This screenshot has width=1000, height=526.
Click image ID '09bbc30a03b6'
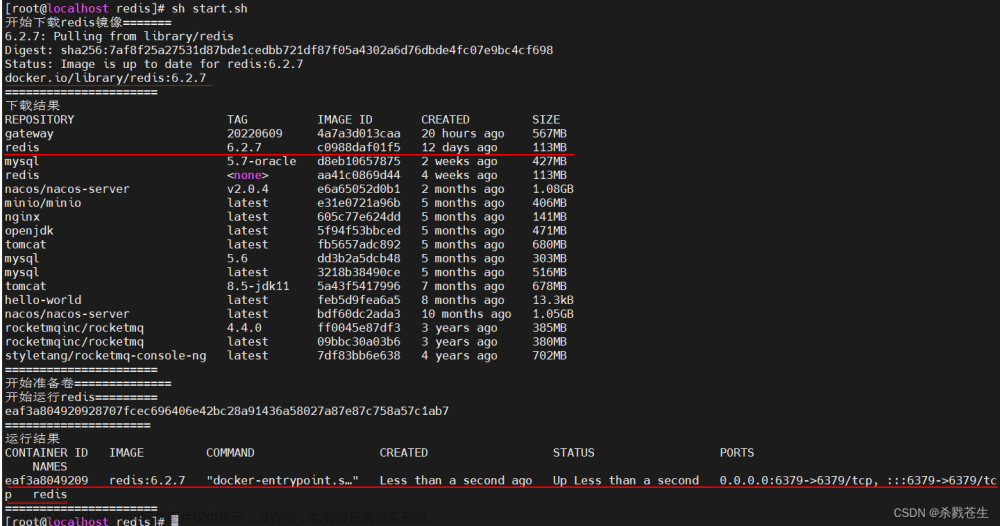(358, 342)
